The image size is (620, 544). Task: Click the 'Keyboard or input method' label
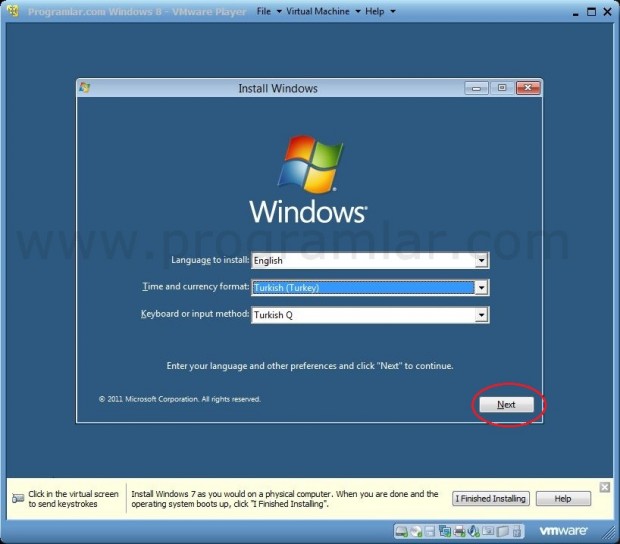(x=195, y=314)
